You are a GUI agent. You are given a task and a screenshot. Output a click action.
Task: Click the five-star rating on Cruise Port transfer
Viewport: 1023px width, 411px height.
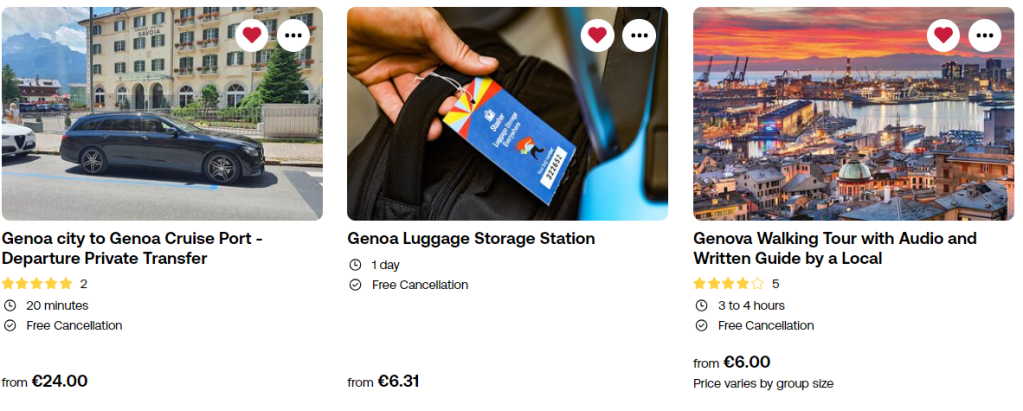(x=38, y=284)
